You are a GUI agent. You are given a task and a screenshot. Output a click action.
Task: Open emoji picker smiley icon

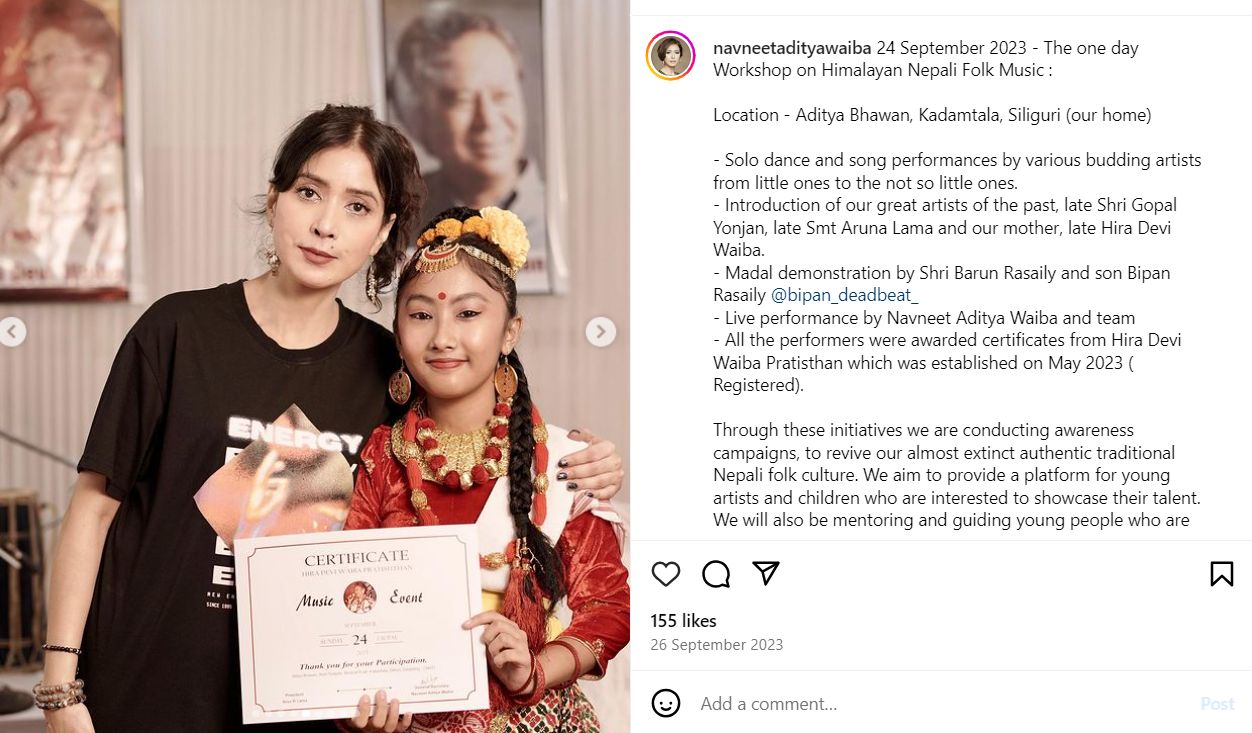pyautogui.click(x=666, y=703)
